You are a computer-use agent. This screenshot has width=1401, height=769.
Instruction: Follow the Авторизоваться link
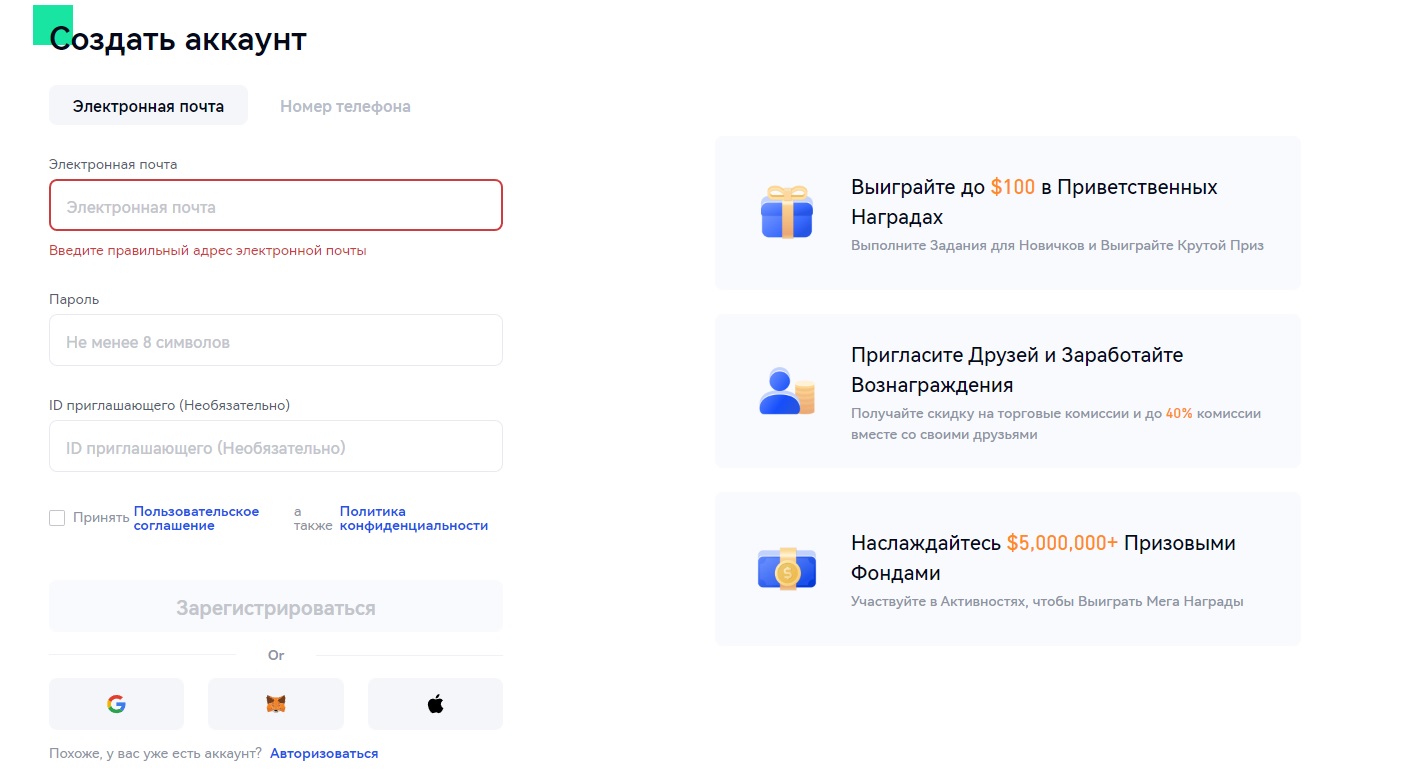point(324,753)
